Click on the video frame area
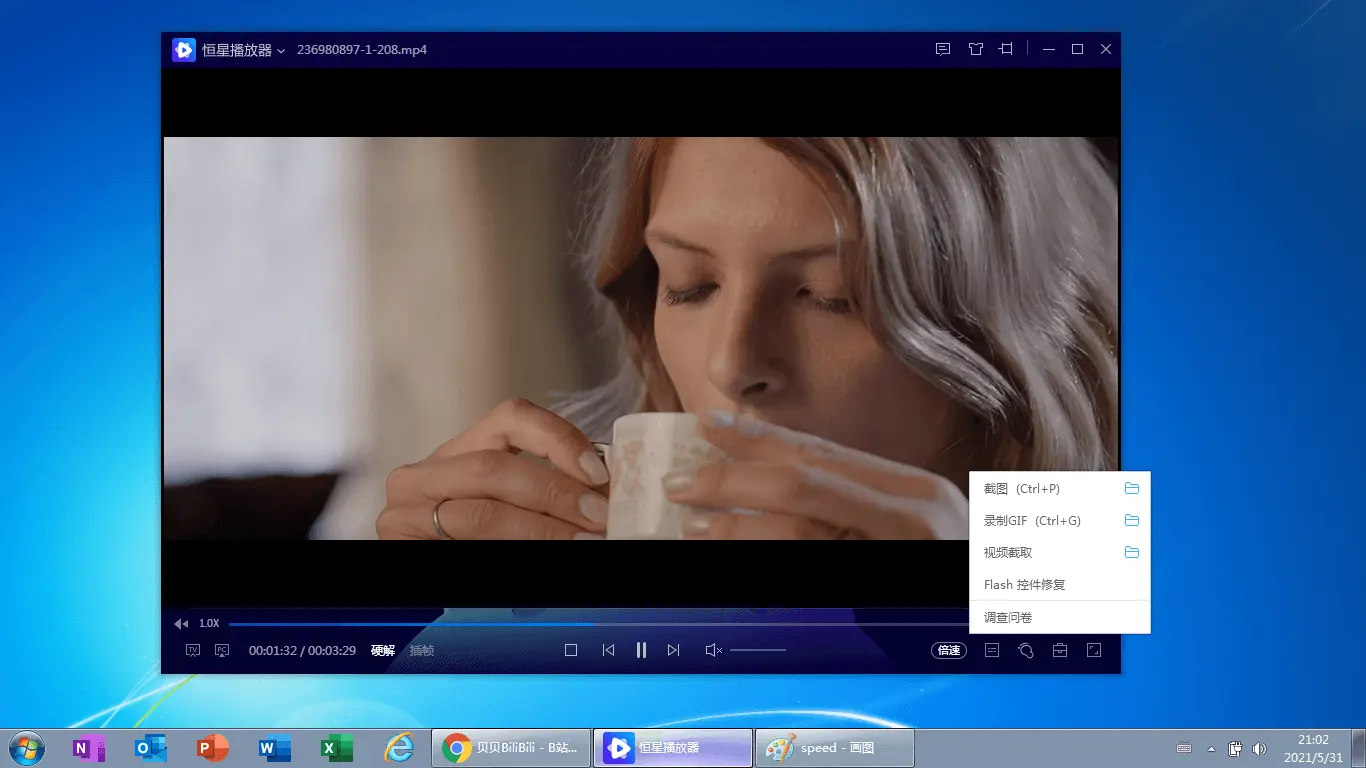The image size is (1366, 768). (640, 338)
